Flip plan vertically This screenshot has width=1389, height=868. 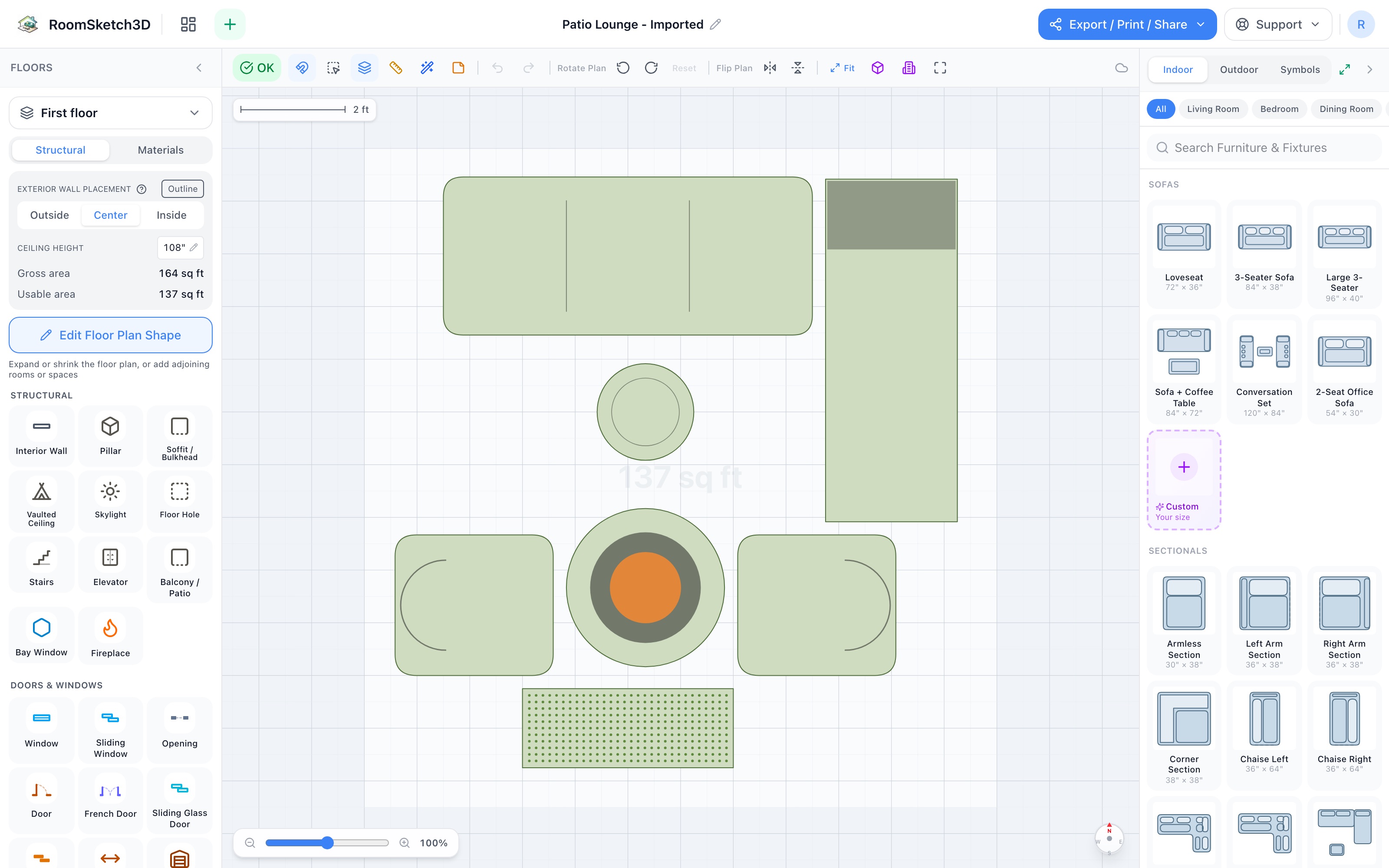click(x=798, y=68)
